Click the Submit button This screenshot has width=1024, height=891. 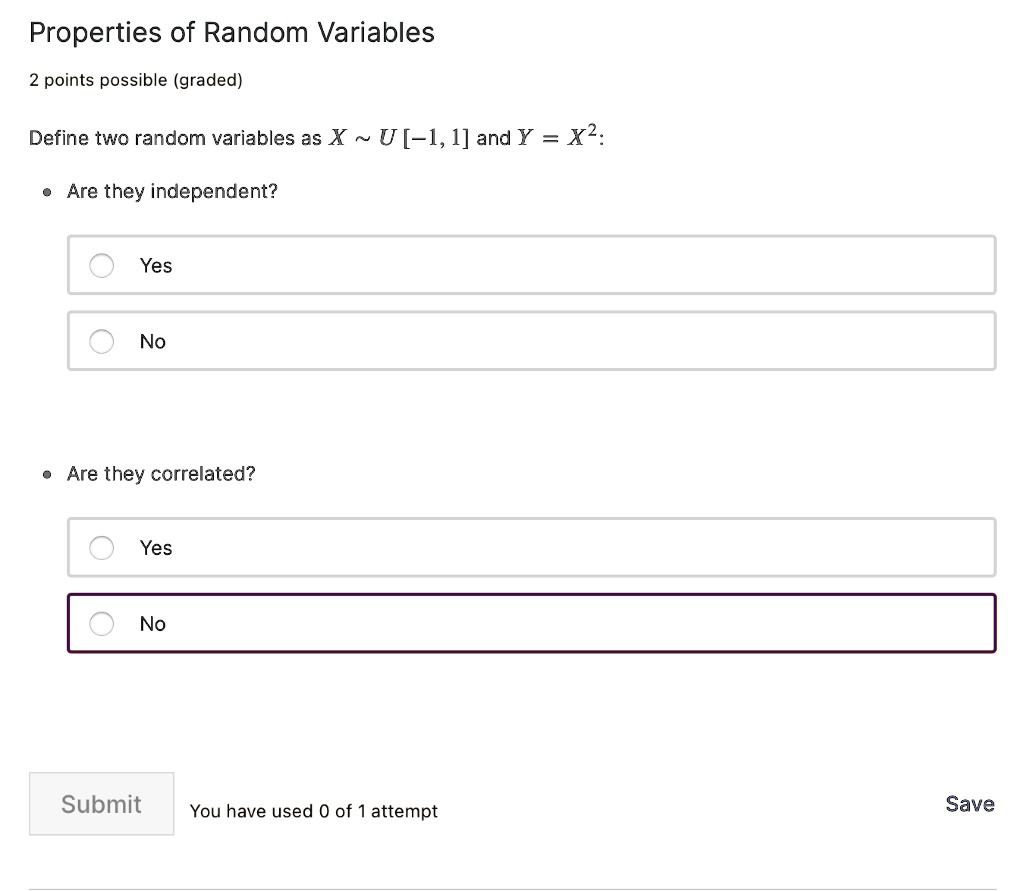pyautogui.click(x=101, y=804)
